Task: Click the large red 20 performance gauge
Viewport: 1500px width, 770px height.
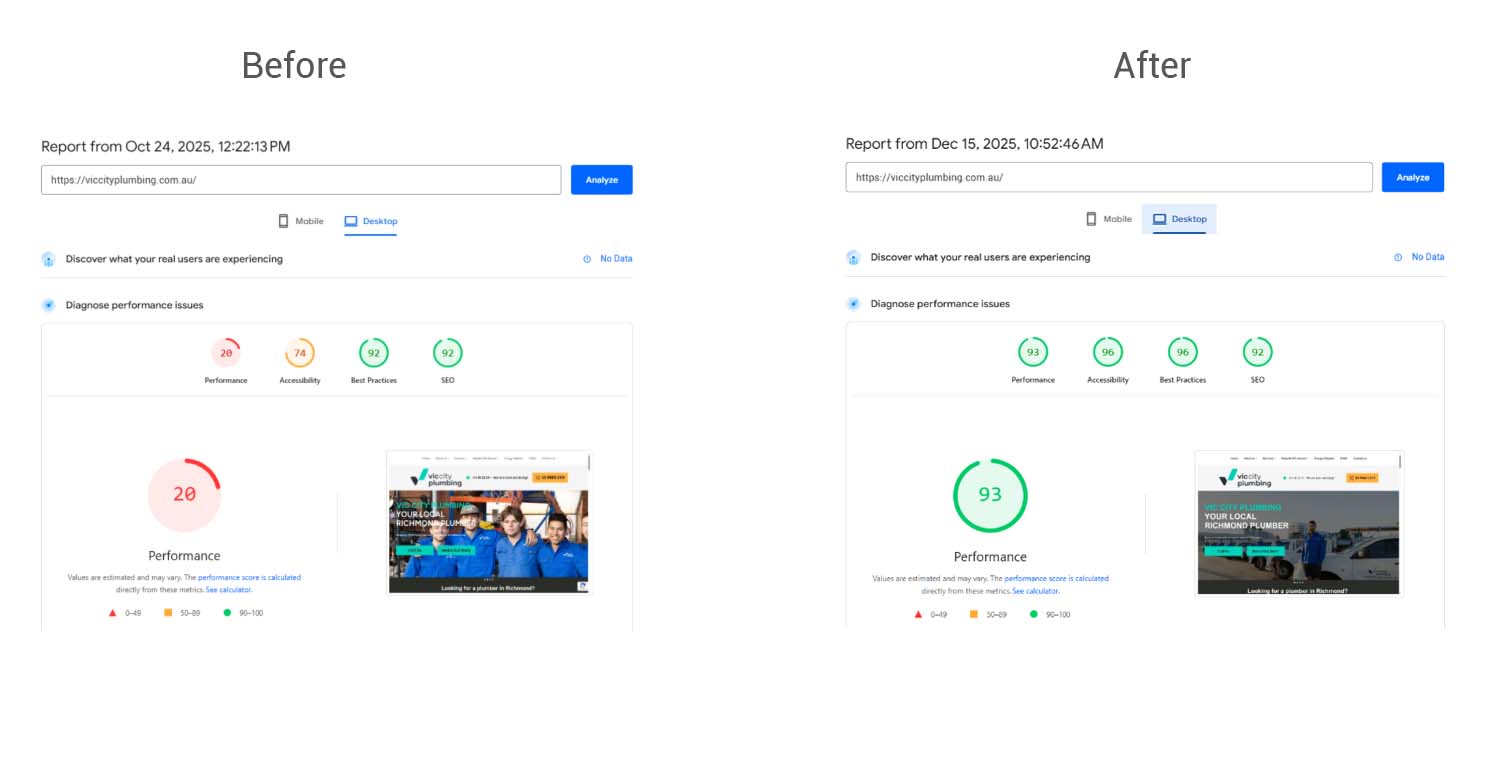Action: pos(184,494)
